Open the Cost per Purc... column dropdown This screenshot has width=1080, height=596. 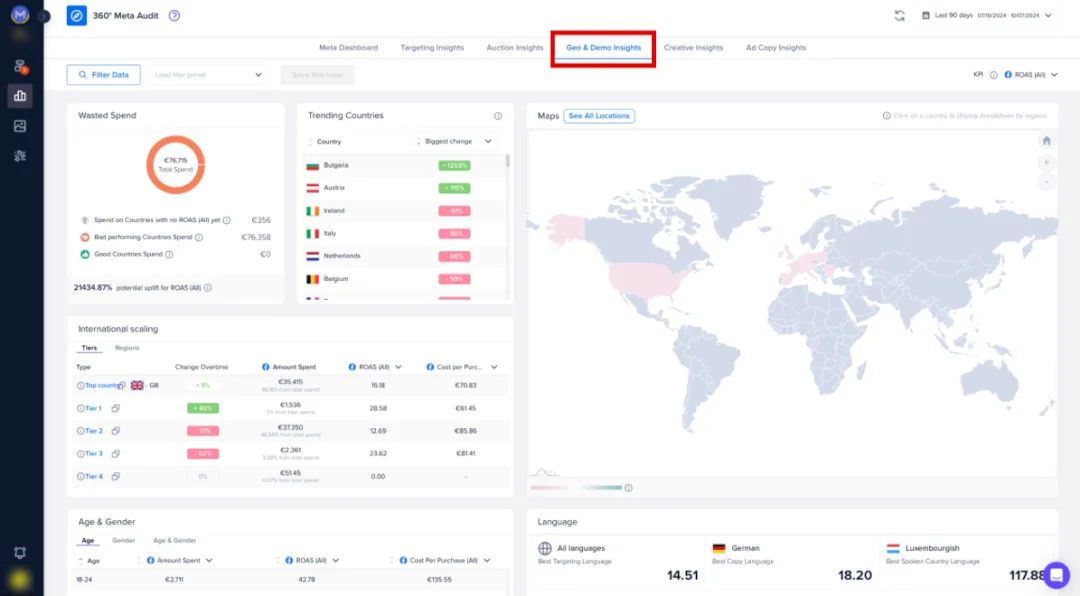[494, 367]
